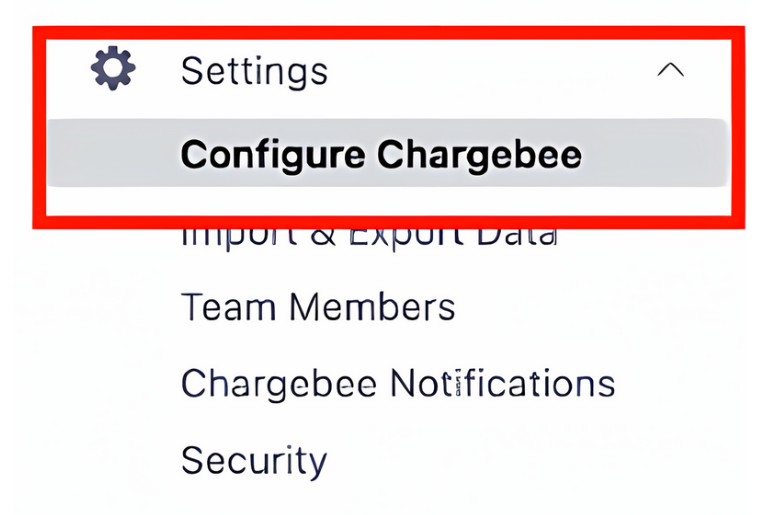Click the Members word in Team Members
Image resolution: width=763 pixels, height=515 pixels.
coord(372,307)
